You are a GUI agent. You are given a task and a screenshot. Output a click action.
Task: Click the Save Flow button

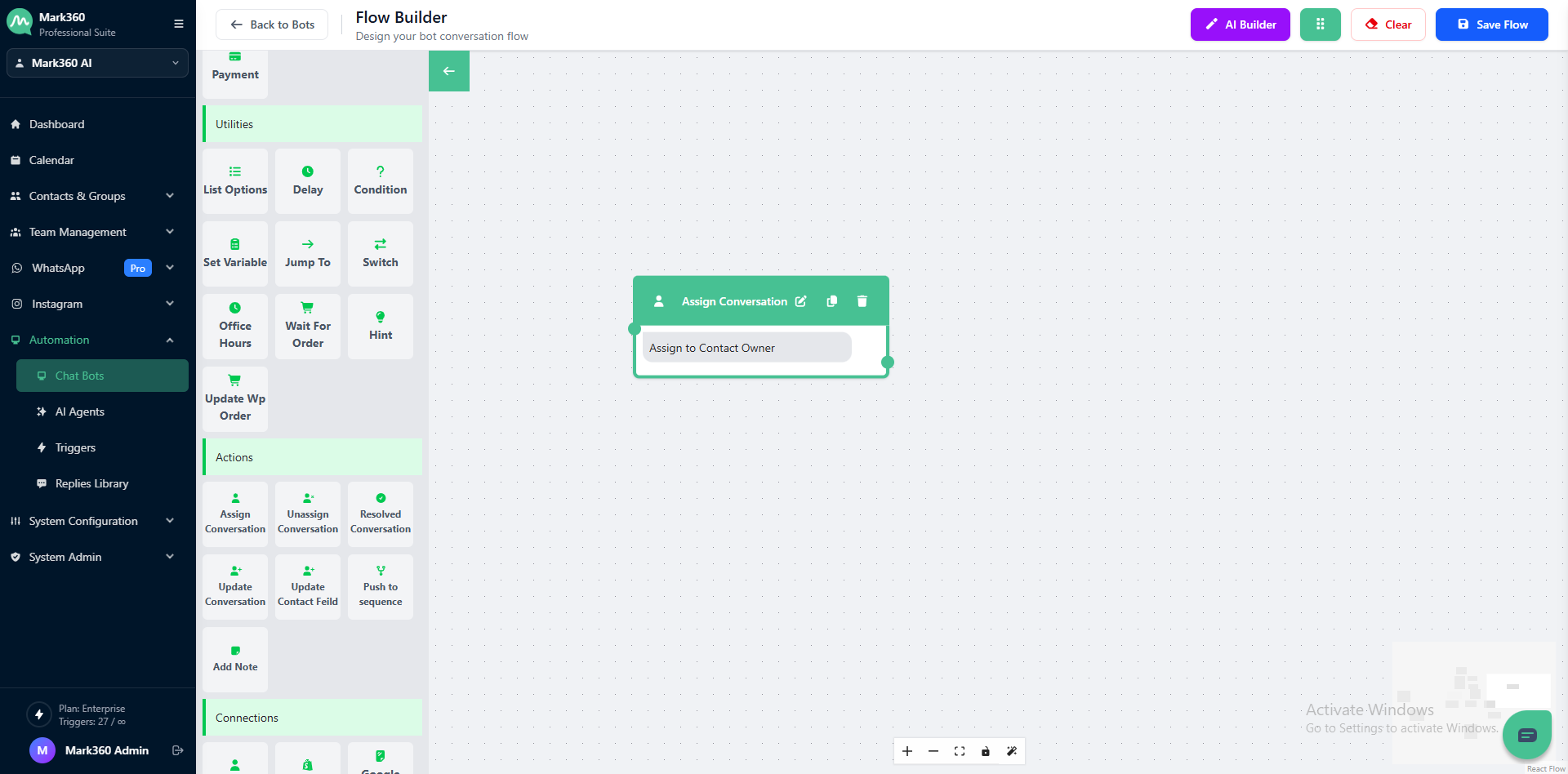[1491, 24]
